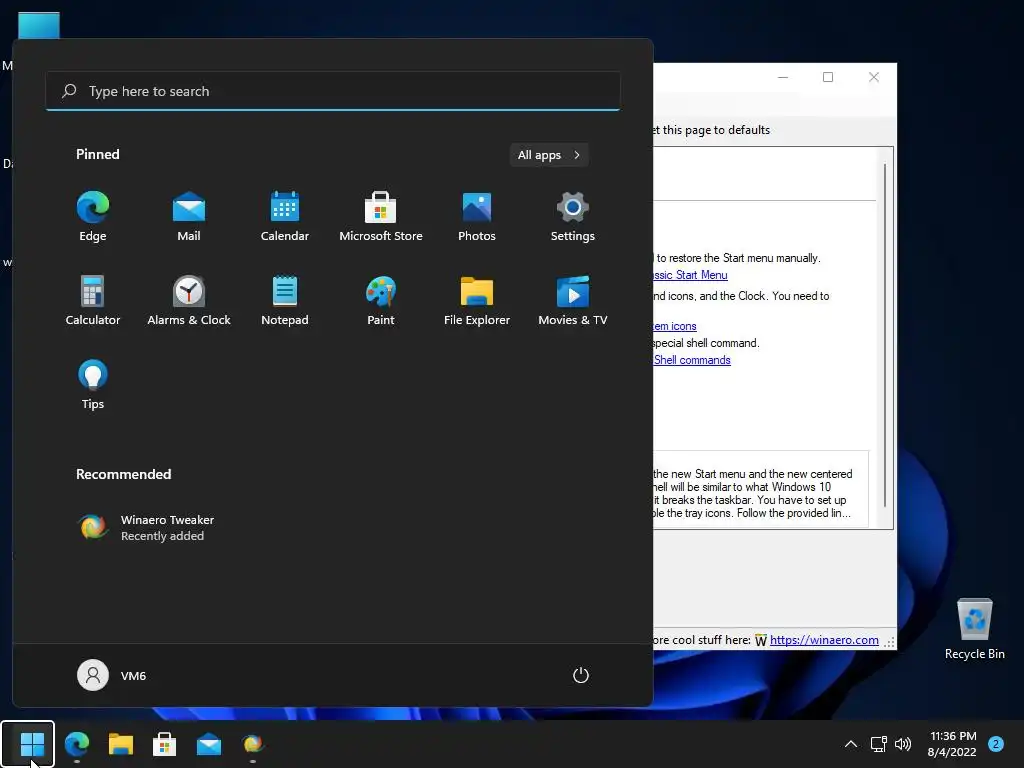Screen dimensions: 1024x768
Task: Launch the pinned Mail app
Action: click(189, 217)
